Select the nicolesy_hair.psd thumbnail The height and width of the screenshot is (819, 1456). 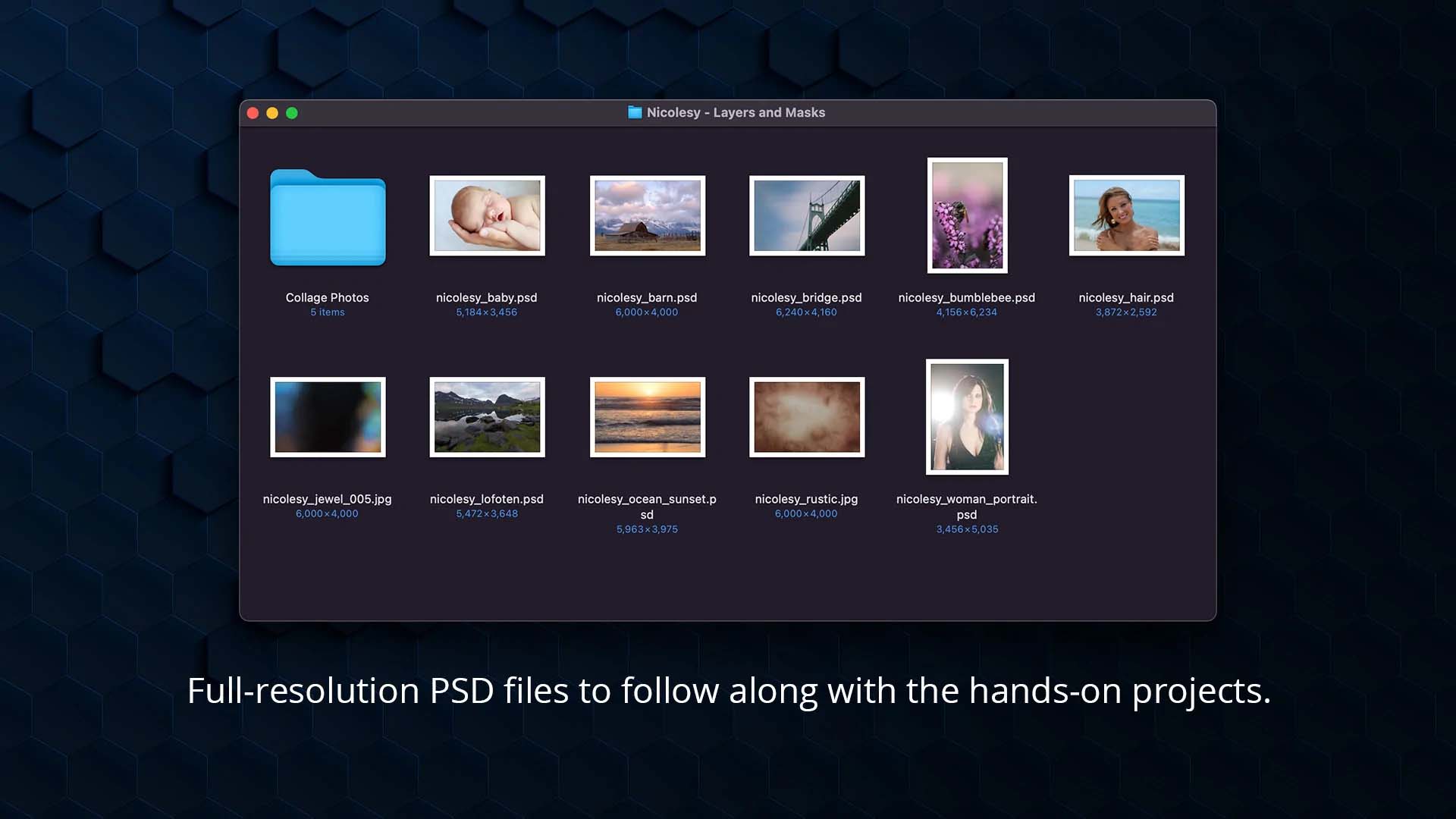tap(1126, 215)
